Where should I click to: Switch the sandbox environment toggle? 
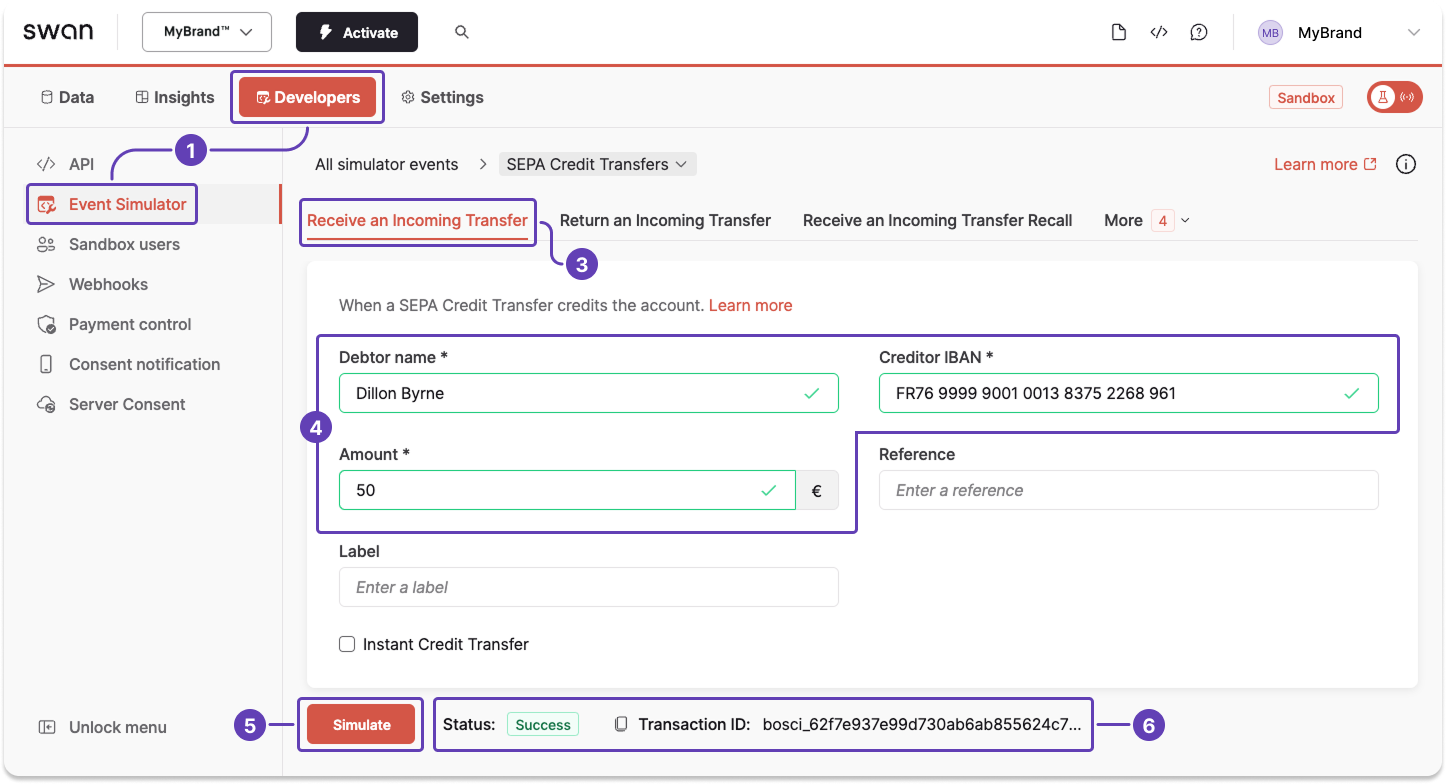point(1394,97)
